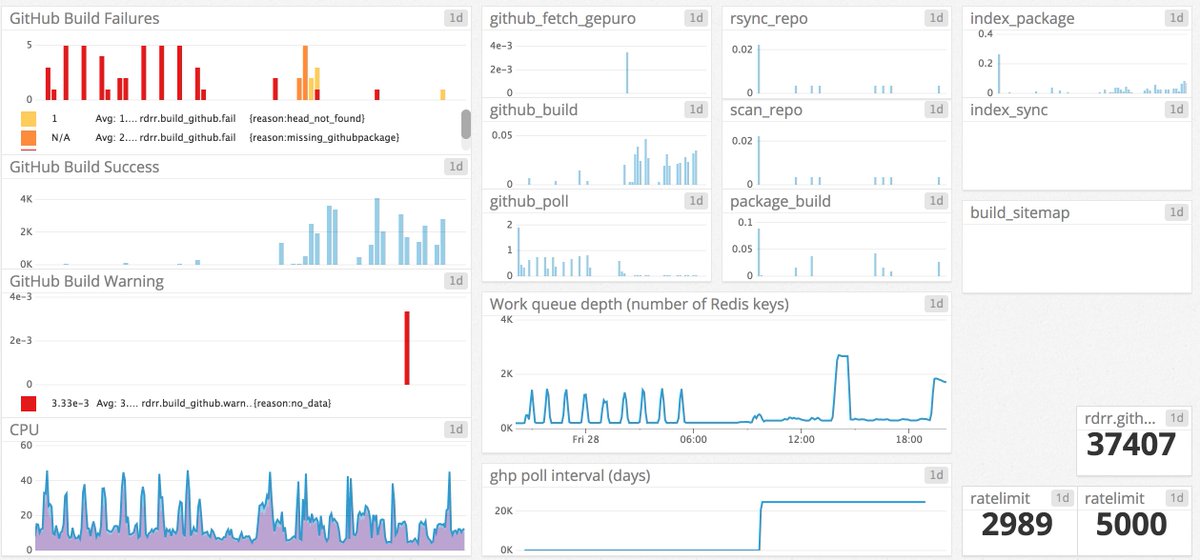Click the 2989 ratelimit value
This screenshot has width=1200, height=560.
pos(1019,524)
